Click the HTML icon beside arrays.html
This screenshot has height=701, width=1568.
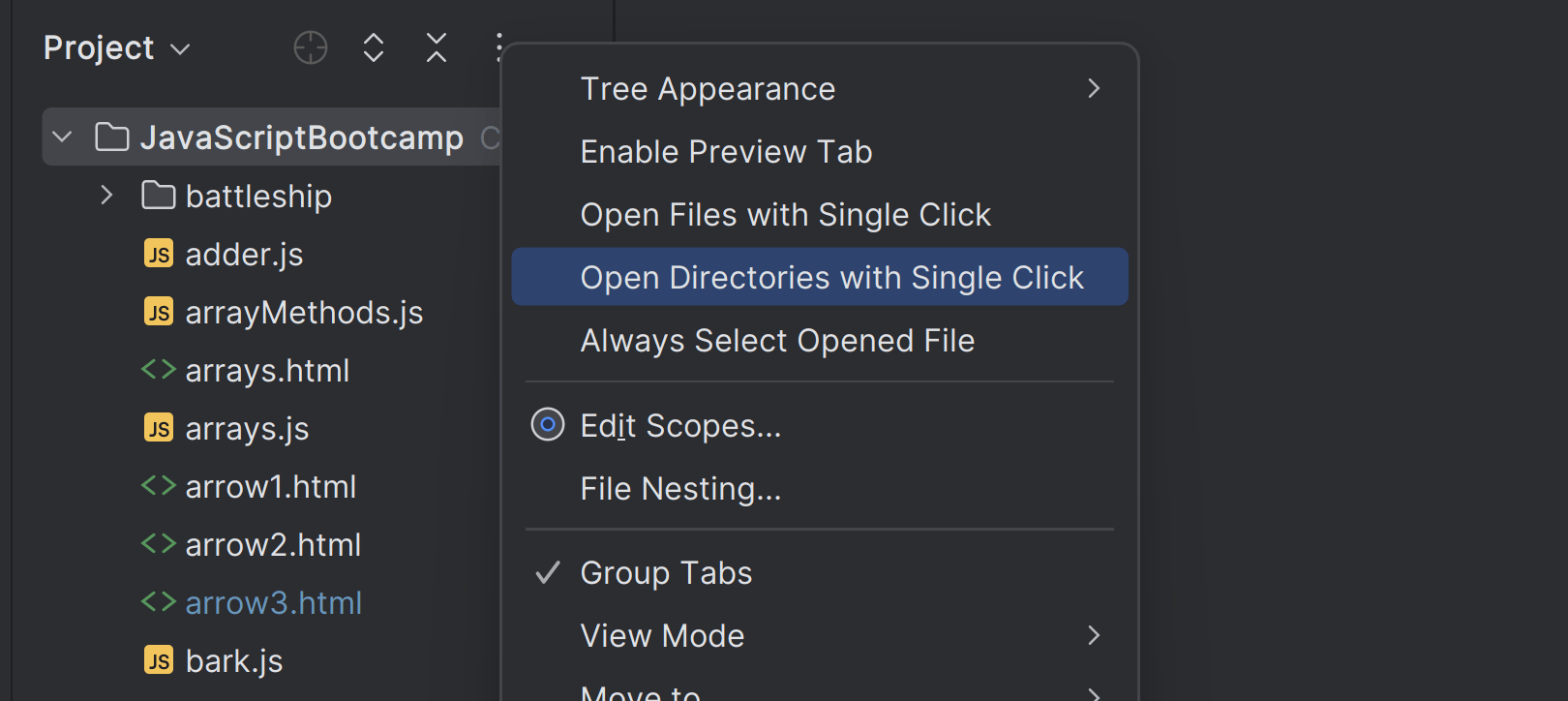click(x=158, y=370)
